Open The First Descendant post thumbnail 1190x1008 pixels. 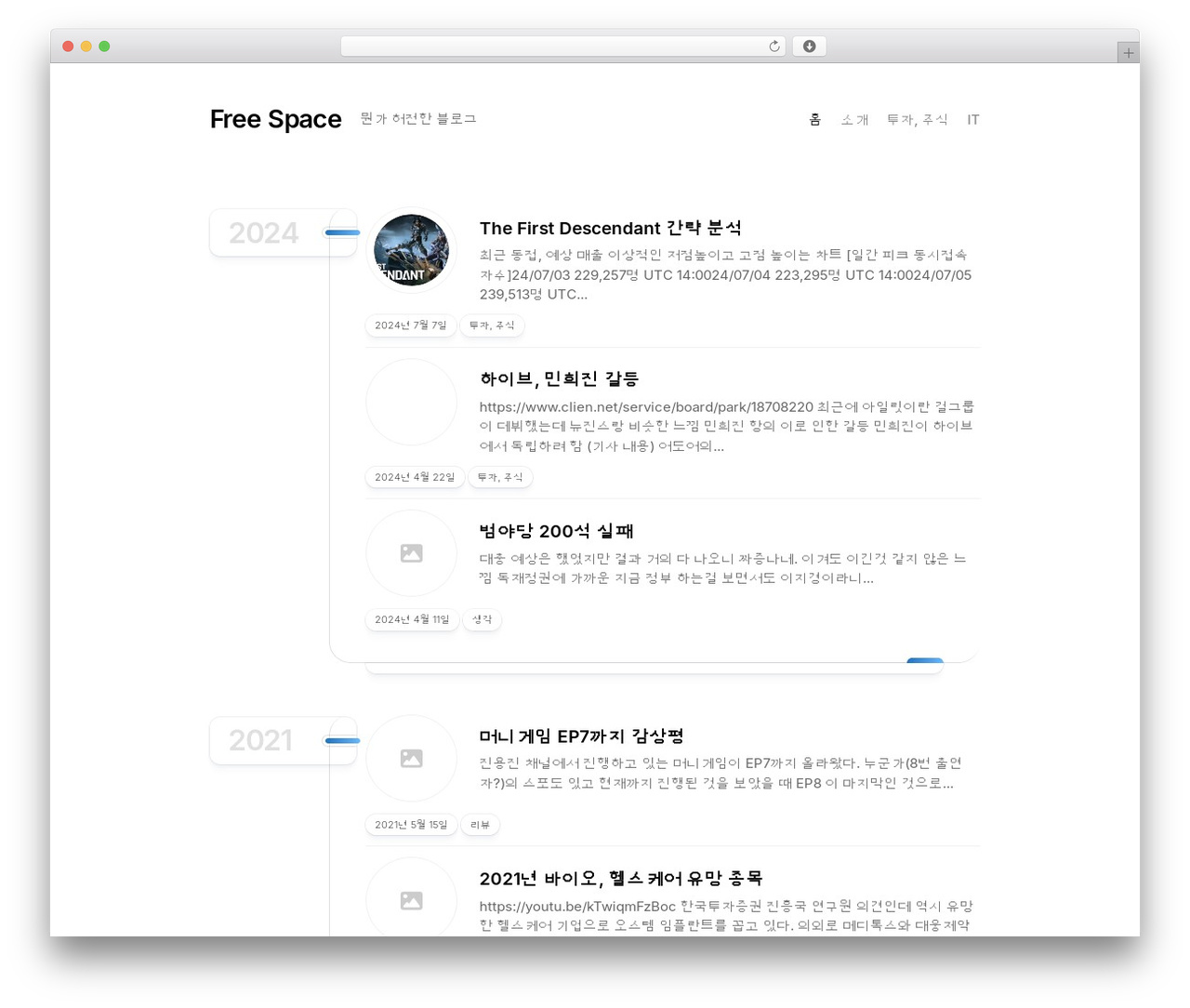click(x=411, y=251)
